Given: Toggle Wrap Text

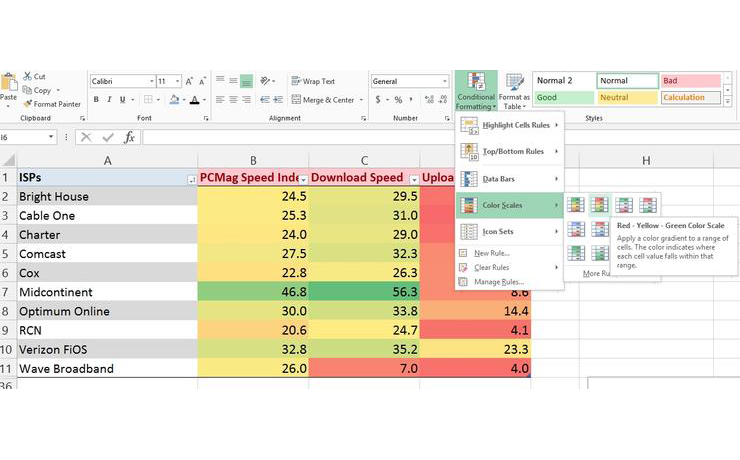Looking at the screenshot, I should [313, 81].
